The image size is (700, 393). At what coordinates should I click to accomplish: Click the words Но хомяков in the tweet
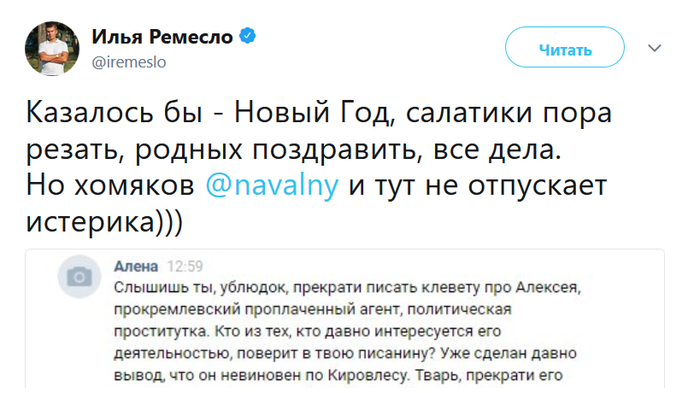click(x=110, y=185)
